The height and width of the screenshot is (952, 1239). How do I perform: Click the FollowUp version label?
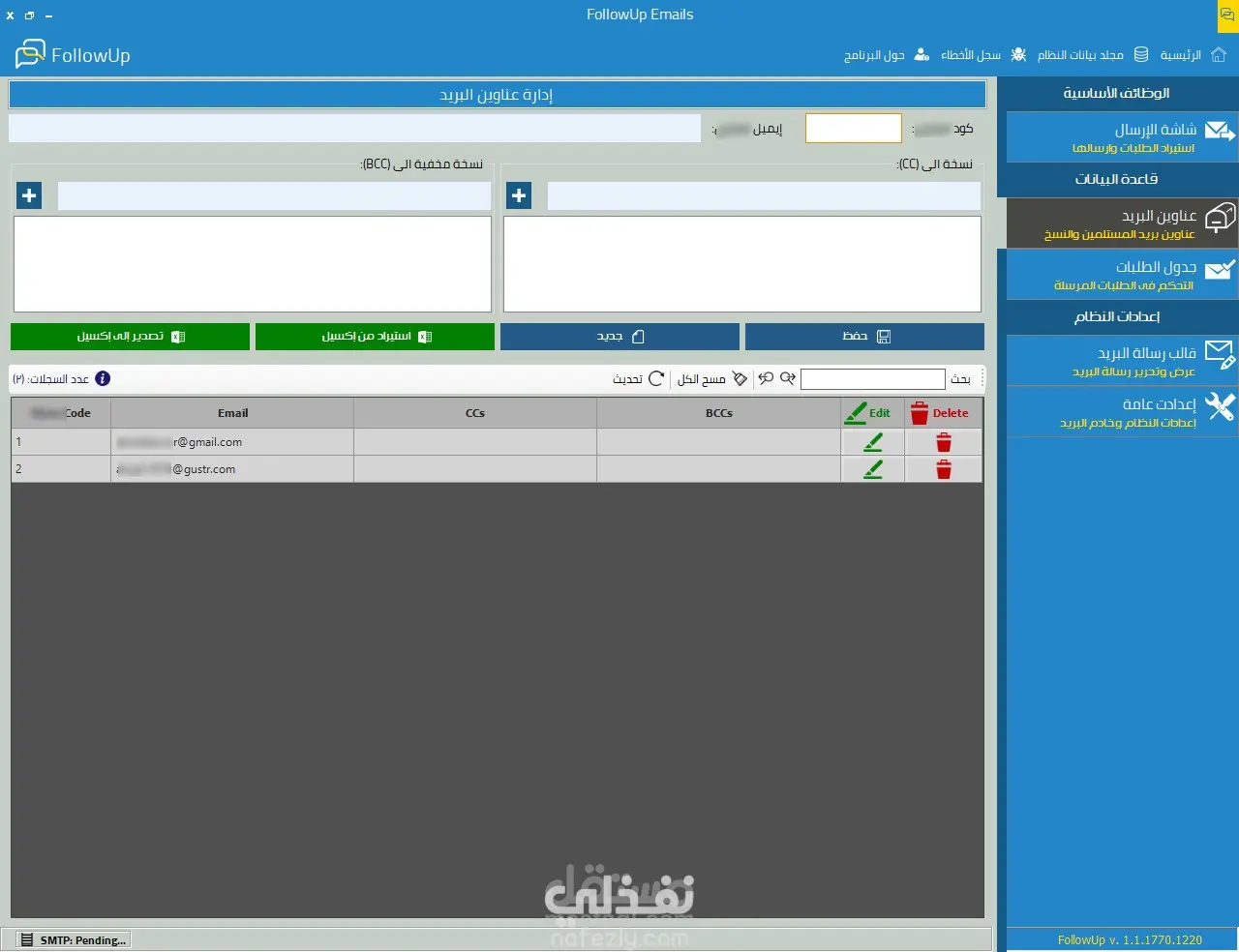[1130, 940]
